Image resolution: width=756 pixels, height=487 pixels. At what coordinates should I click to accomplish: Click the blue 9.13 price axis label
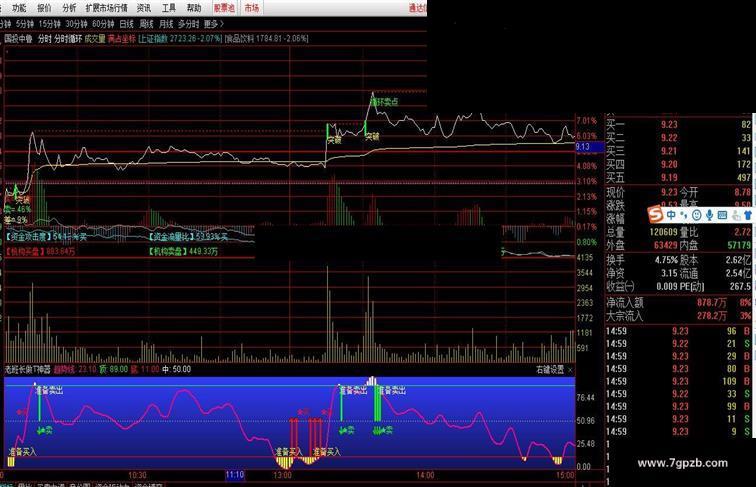tap(589, 147)
